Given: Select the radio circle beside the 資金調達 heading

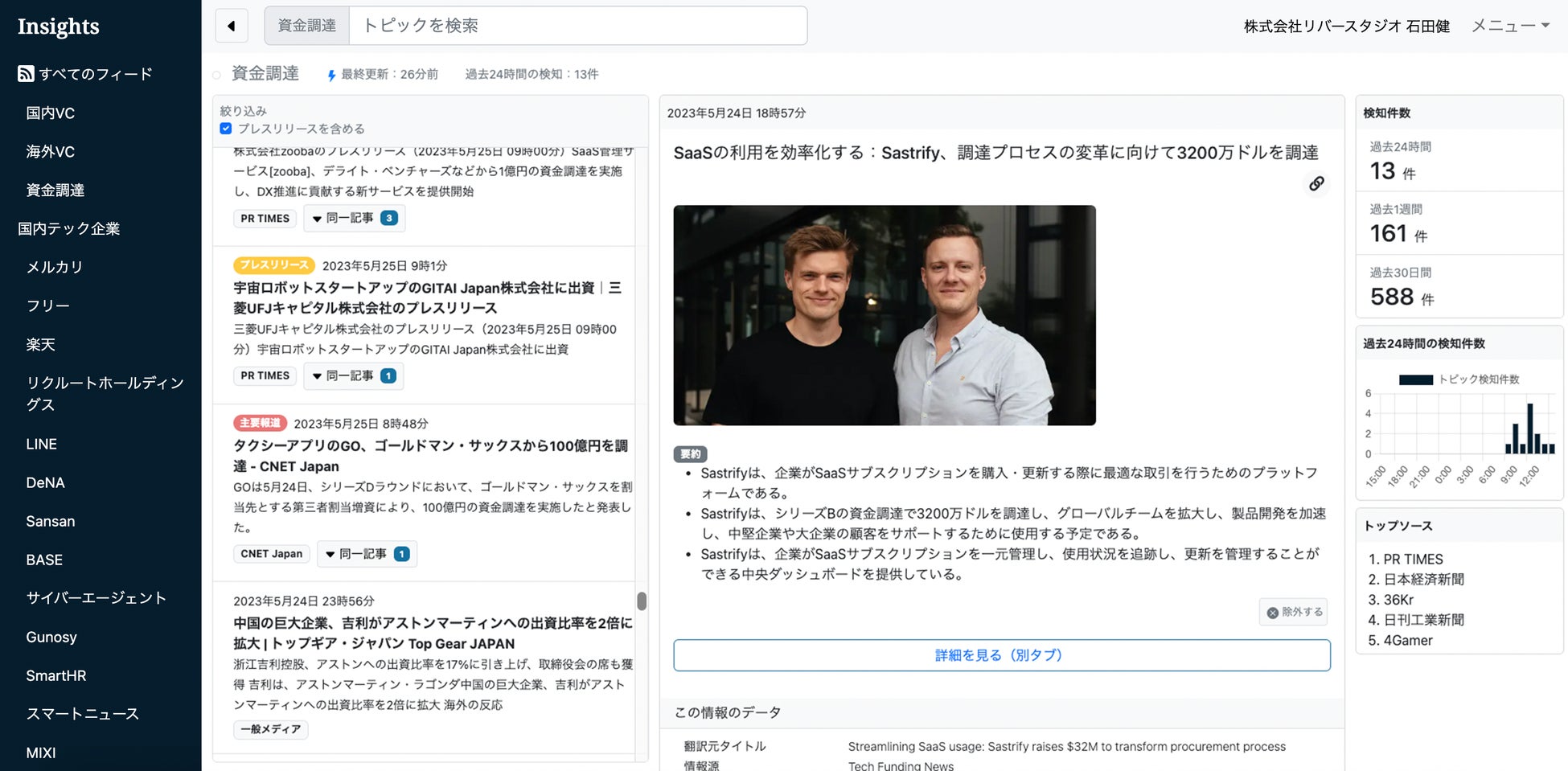Looking at the screenshot, I should 216,76.
